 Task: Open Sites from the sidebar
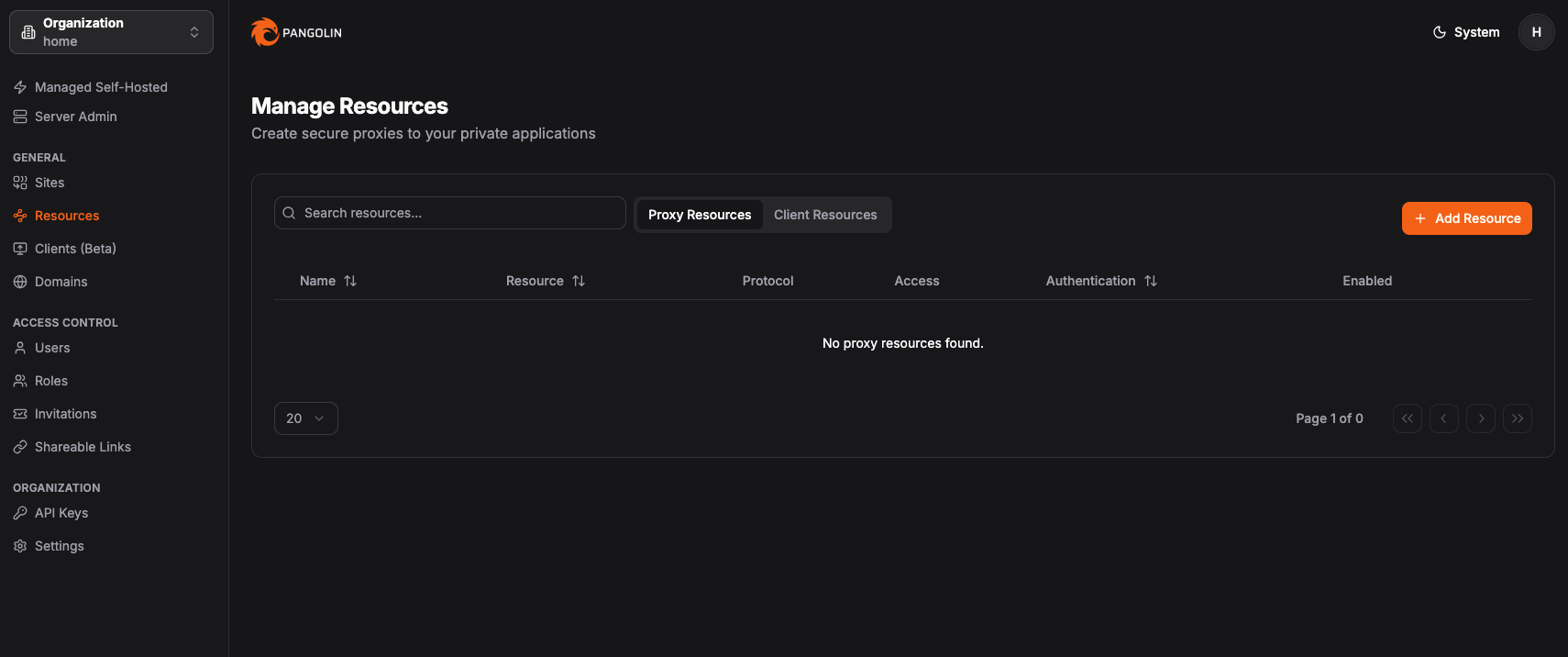tap(50, 183)
